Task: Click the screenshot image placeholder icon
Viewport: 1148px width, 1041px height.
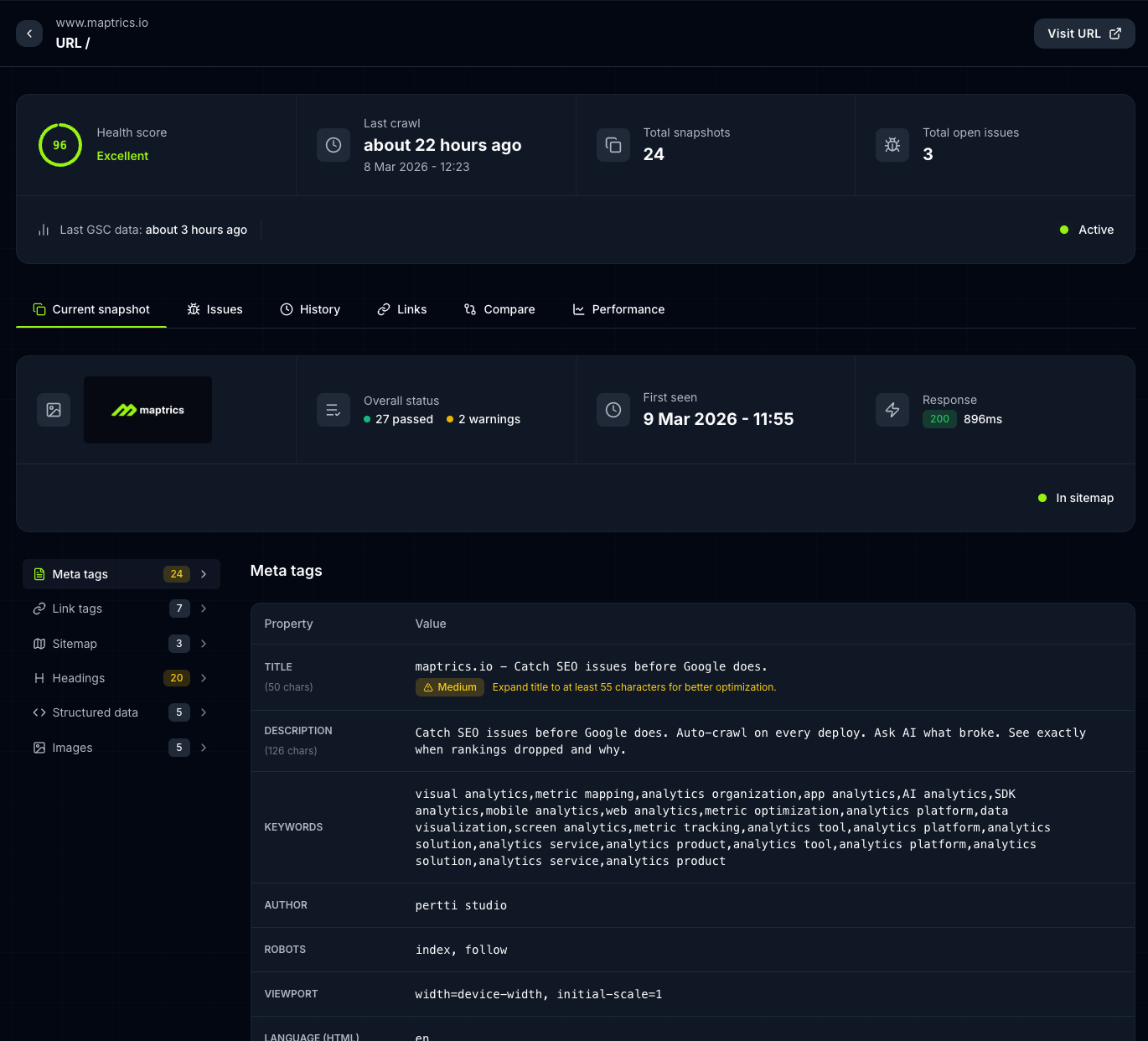Action: pos(54,410)
